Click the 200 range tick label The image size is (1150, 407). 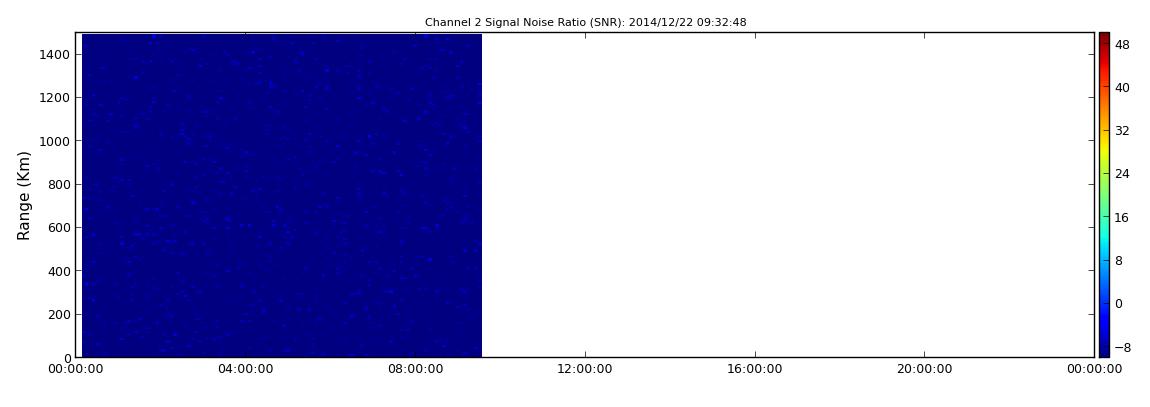(x=59, y=314)
